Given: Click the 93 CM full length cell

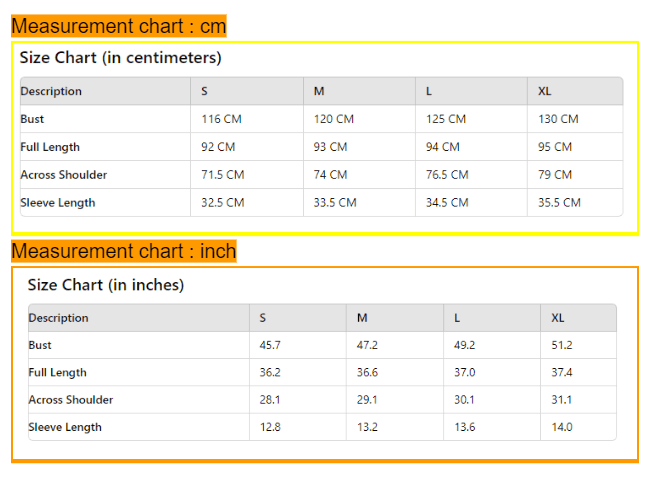Looking at the screenshot, I should [330, 147].
